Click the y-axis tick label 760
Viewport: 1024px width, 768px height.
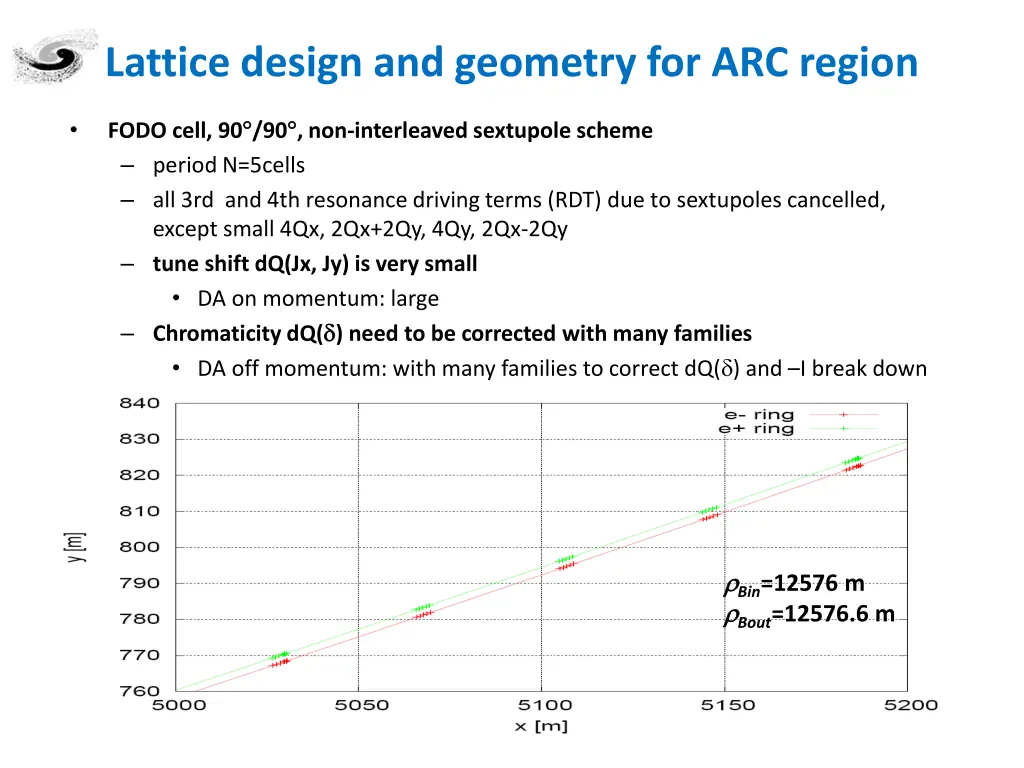pyautogui.click(x=140, y=690)
